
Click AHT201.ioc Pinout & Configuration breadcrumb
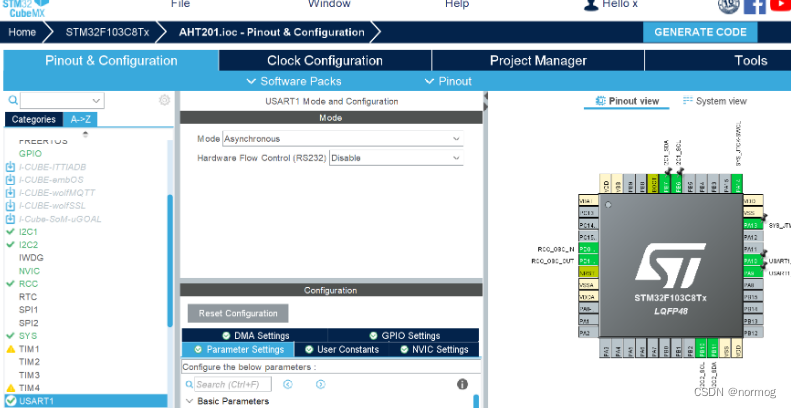271,32
